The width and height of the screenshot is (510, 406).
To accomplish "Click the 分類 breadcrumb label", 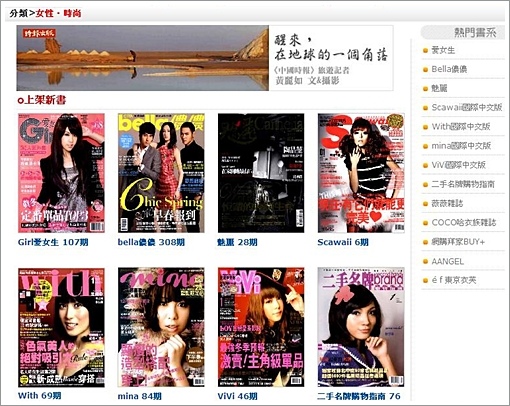I will coord(19,13).
